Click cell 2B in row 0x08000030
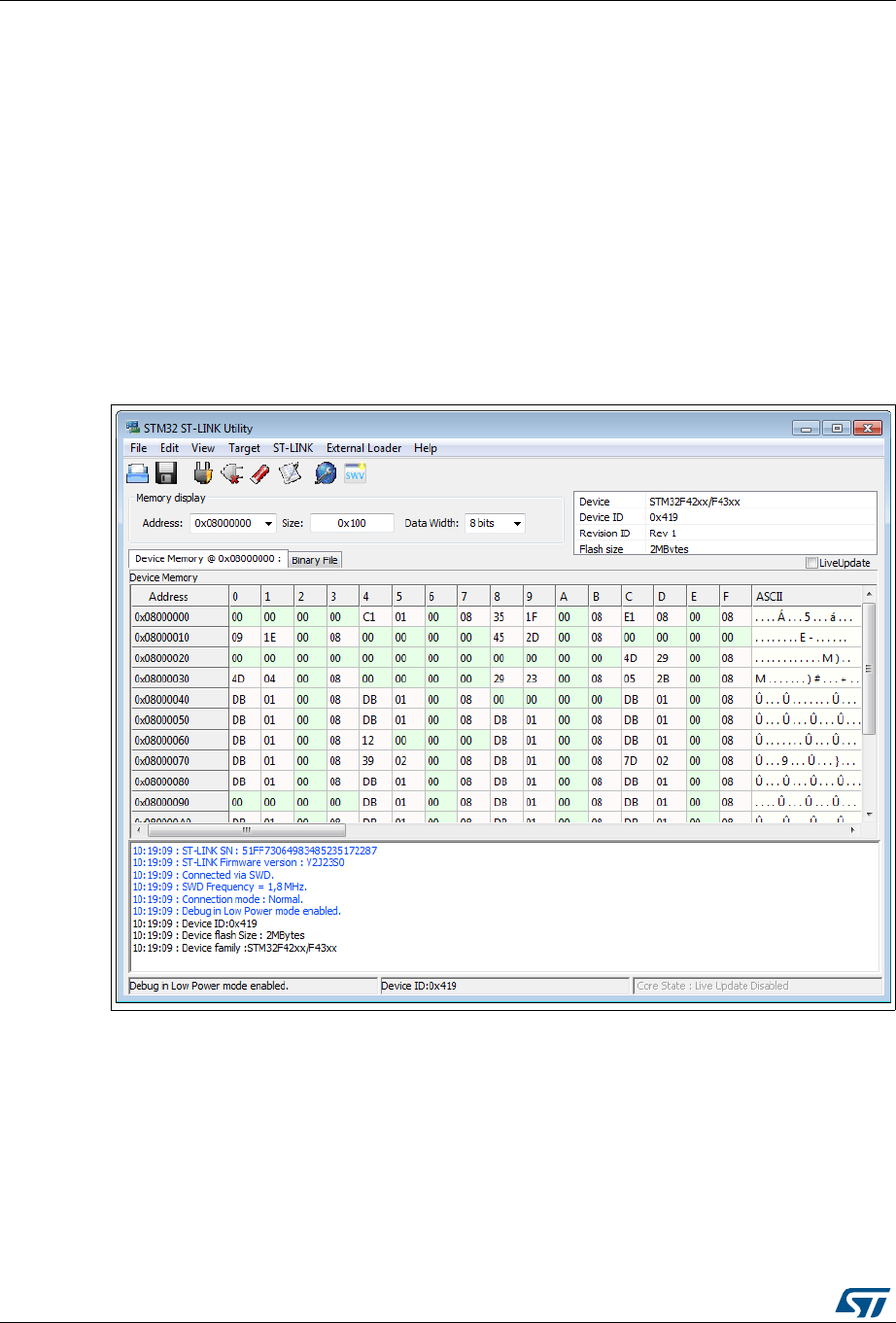The height and width of the screenshot is (1323, 896). coord(670,679)
